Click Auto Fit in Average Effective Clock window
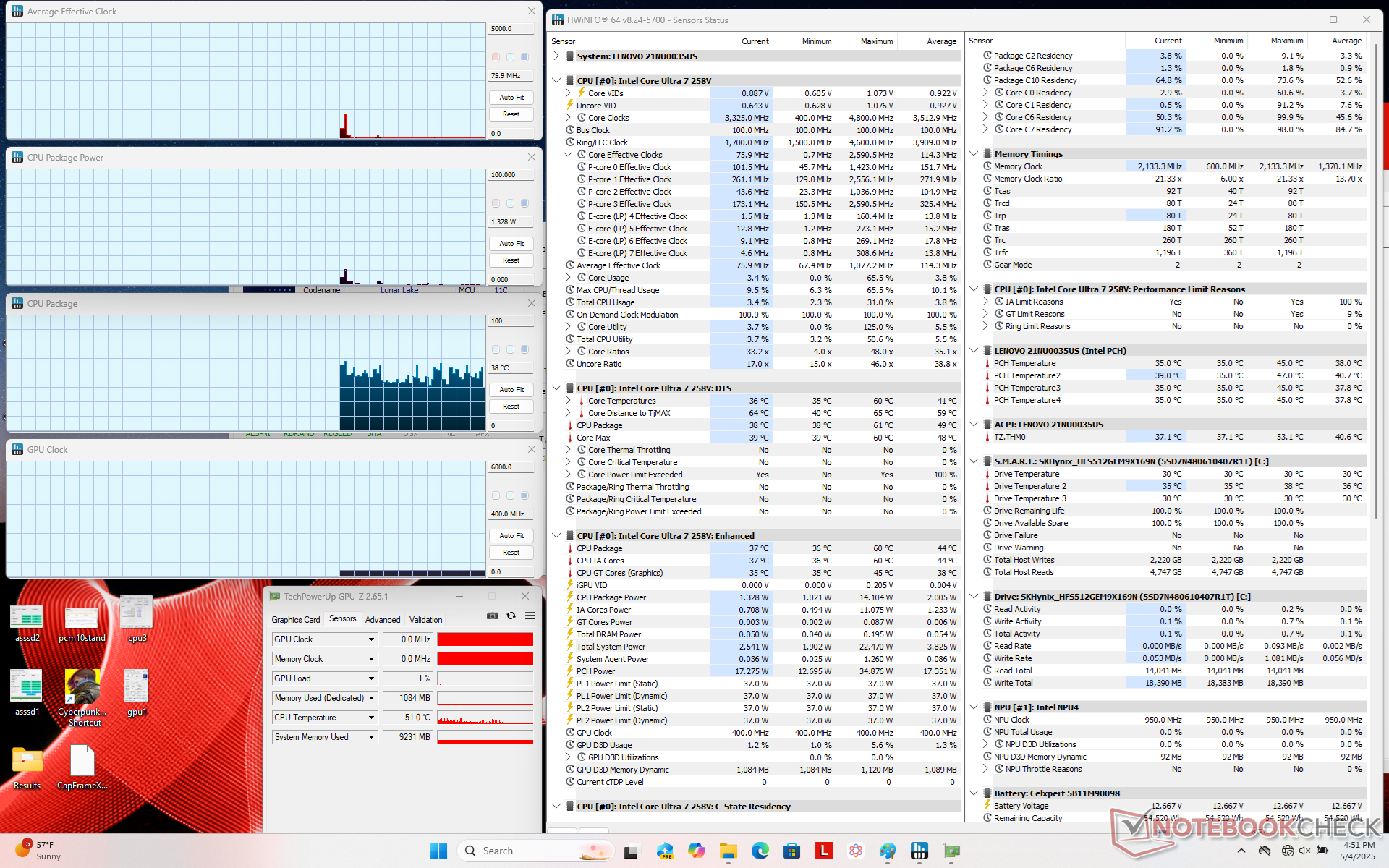The image size is (1389, 868). tap(511, 98)
